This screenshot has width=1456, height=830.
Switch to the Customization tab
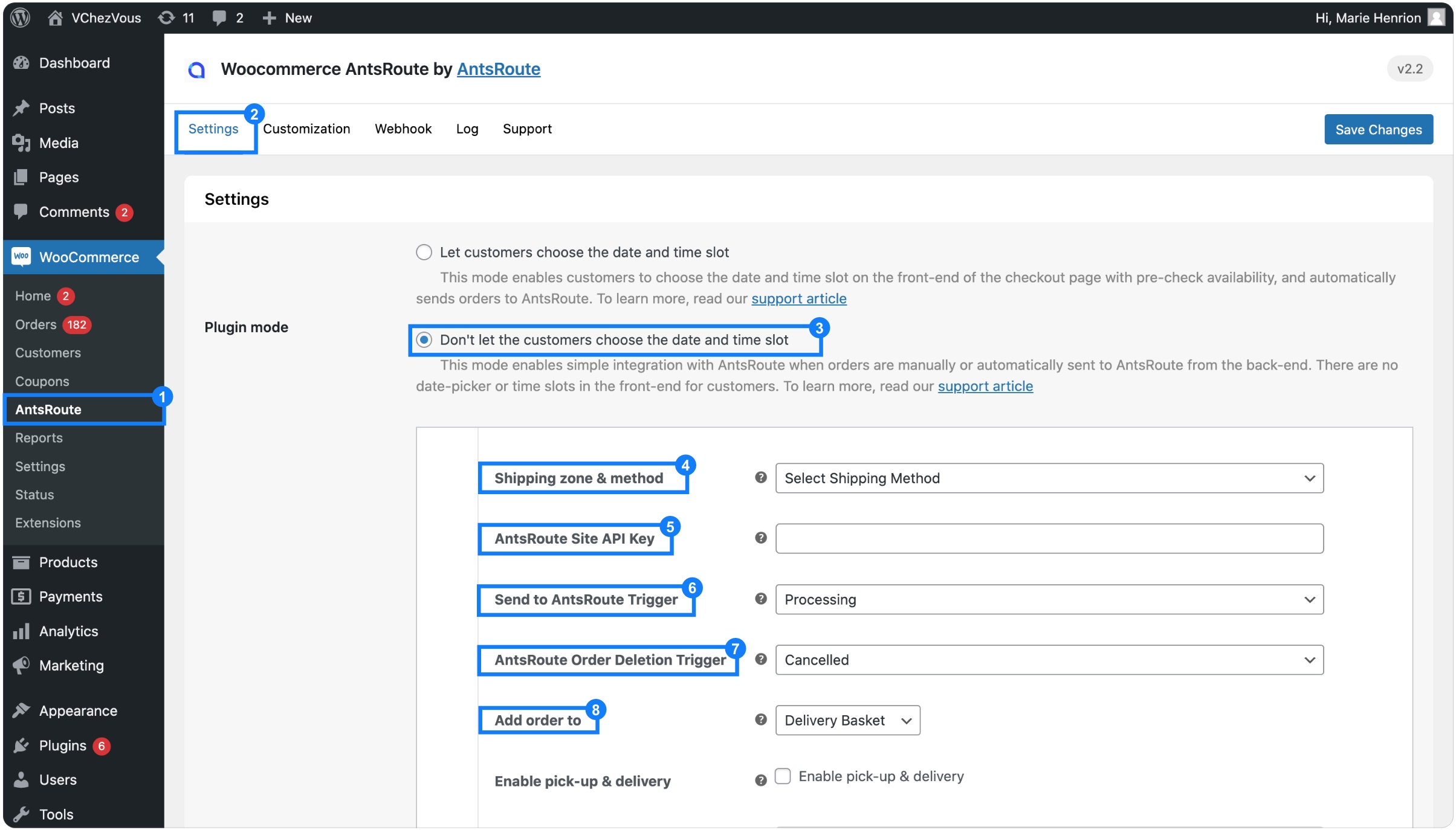click(306, 129)
